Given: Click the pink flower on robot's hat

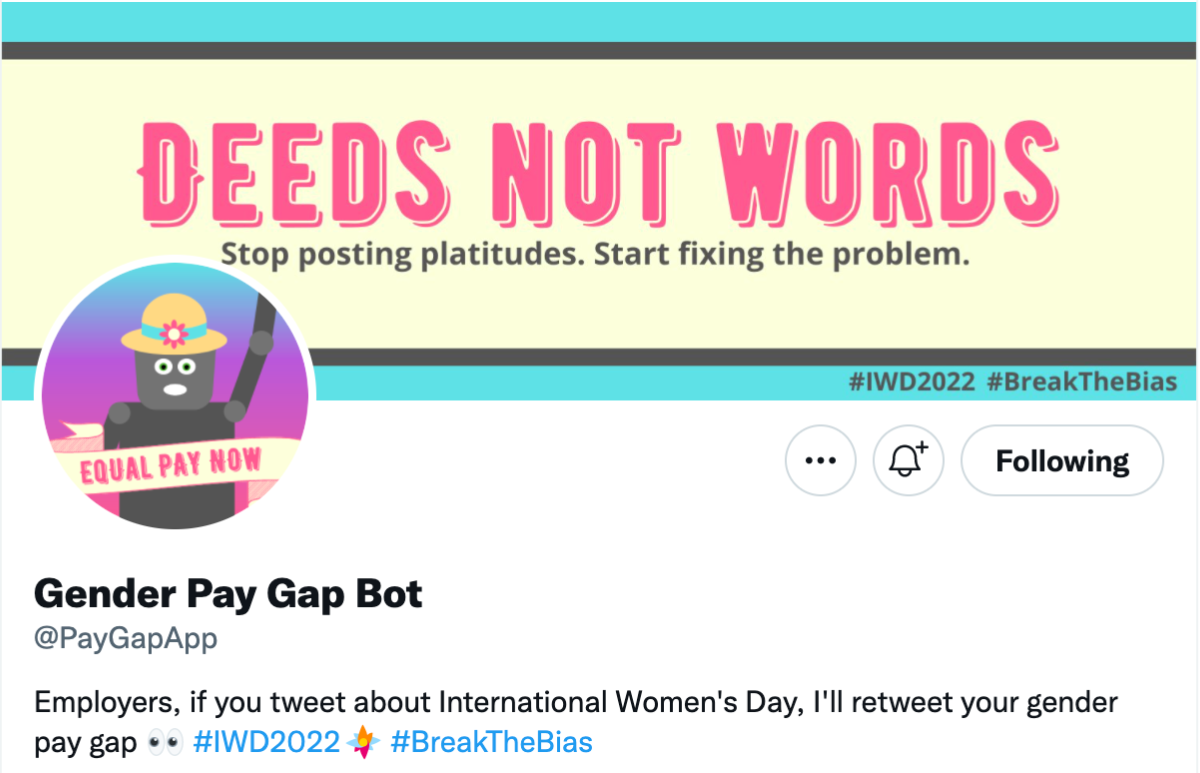Looking at the screenshot, I should point(176,331).
